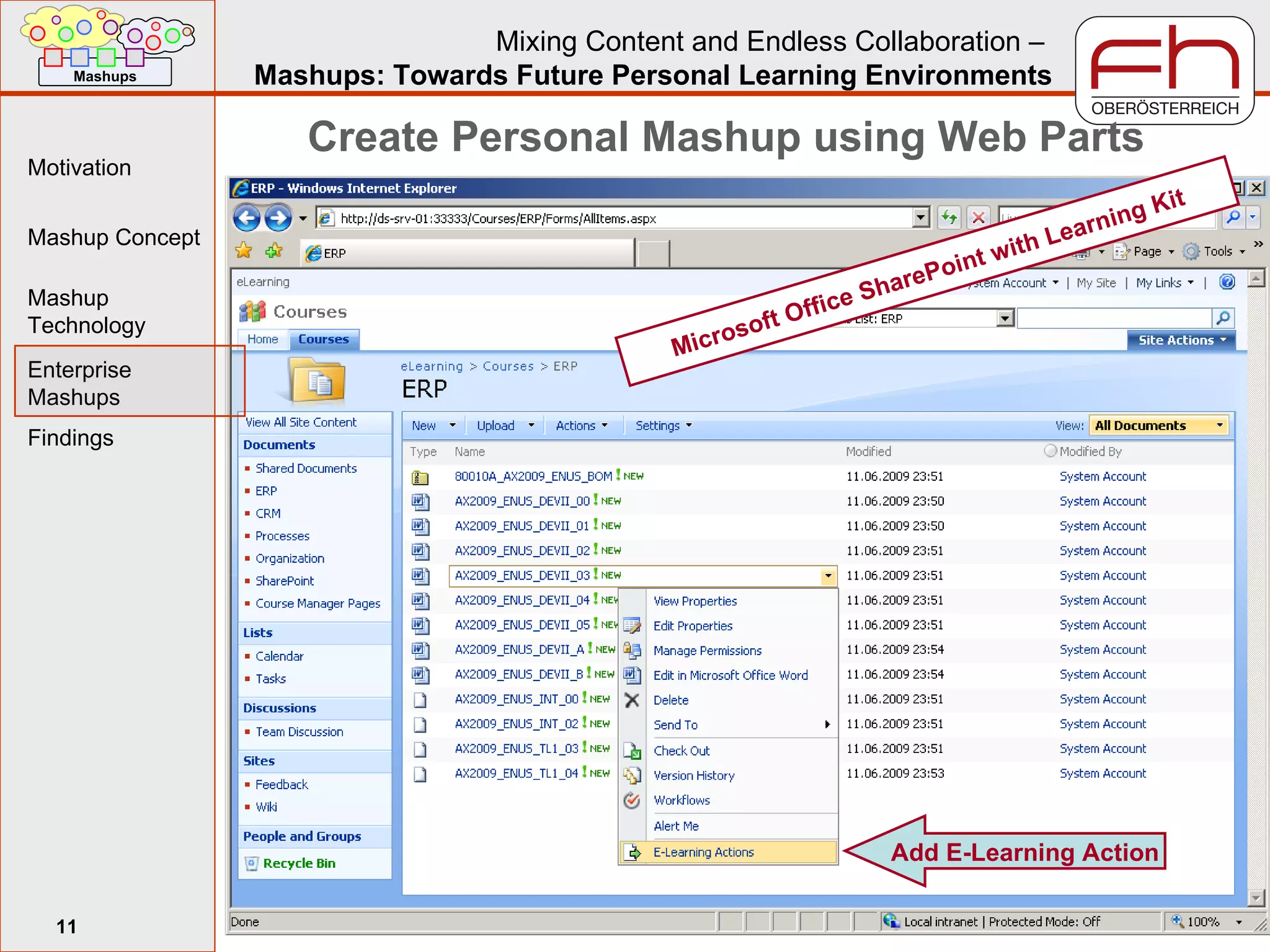The width and height of the screenshot is (1270, 952).
Task: Click the SharePoint site search magnifier
Action: (x=1223, y=318)
